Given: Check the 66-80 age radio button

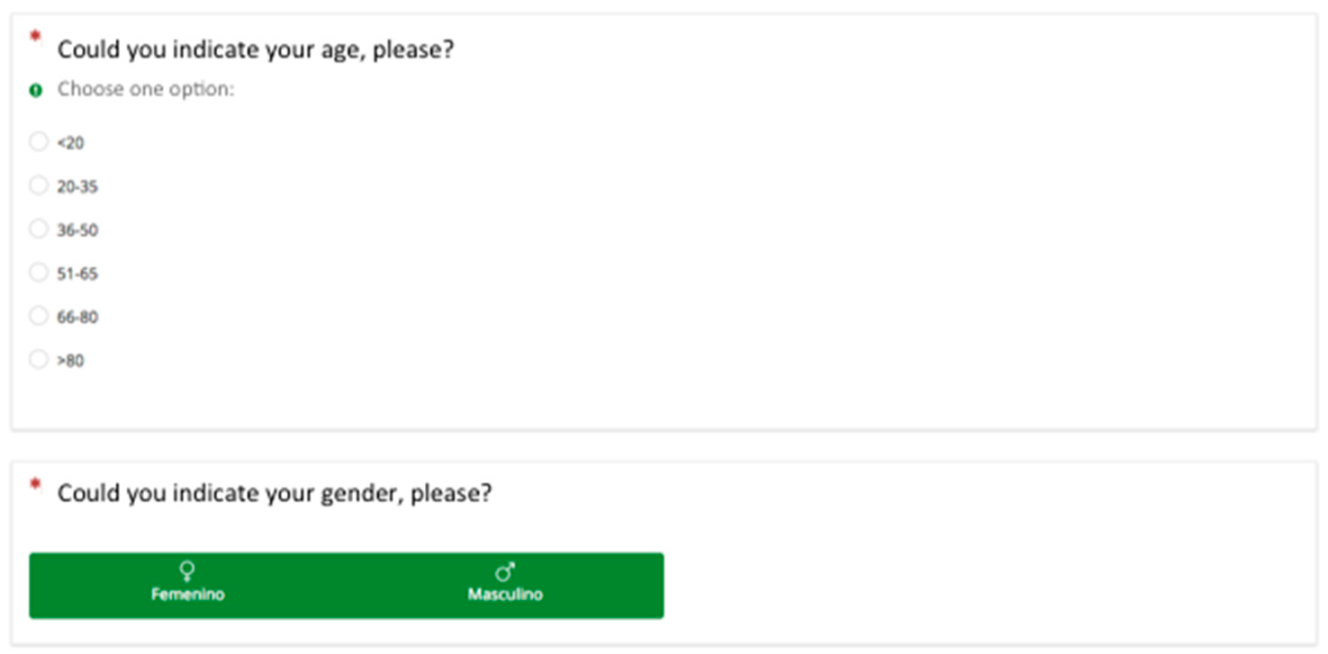Looking at the screenshot, I should click(x=38, y=316).
